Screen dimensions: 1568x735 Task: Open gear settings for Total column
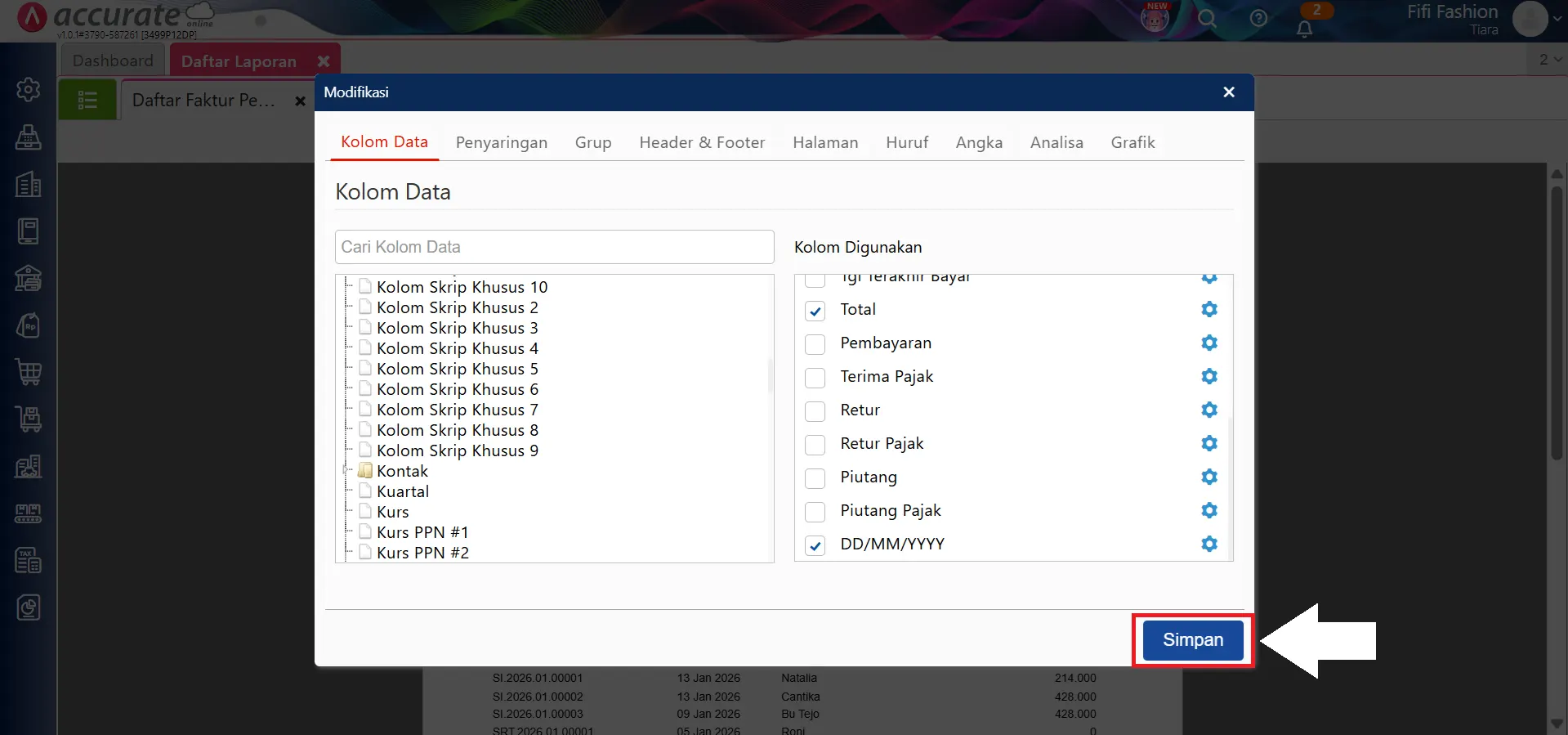[1208, 309]
